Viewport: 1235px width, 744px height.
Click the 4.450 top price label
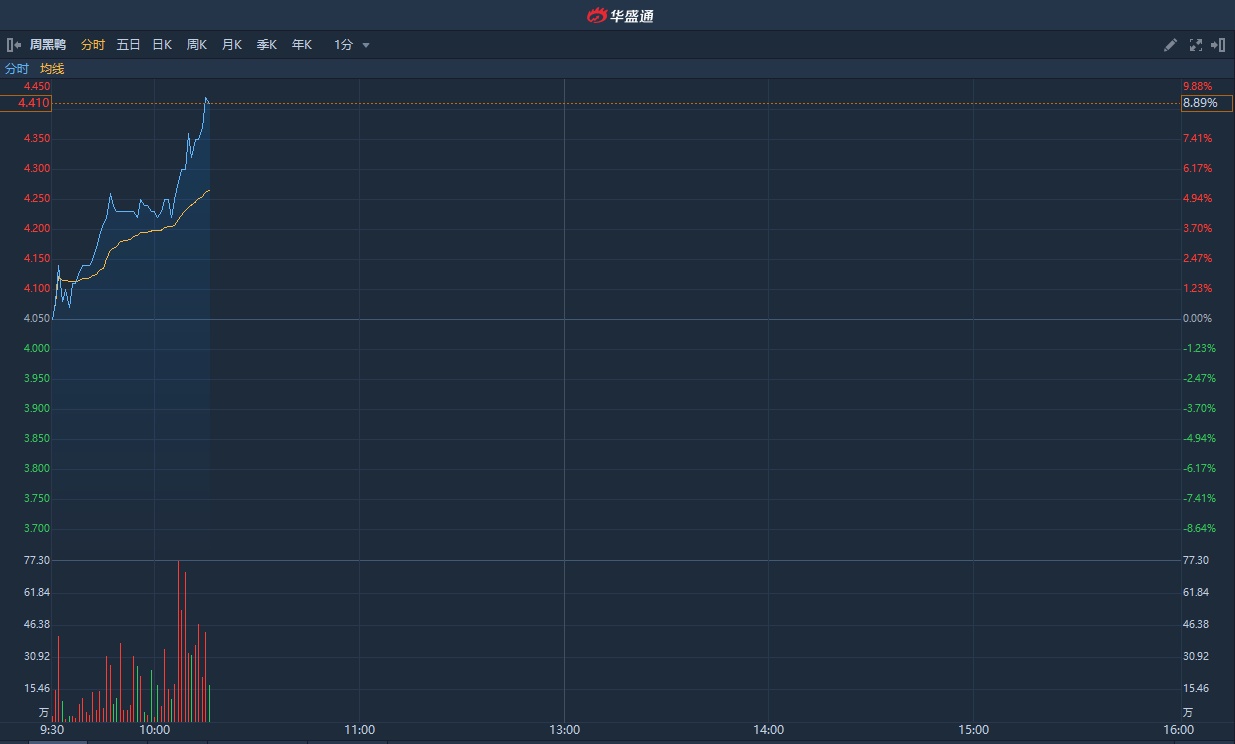[37, 87]
